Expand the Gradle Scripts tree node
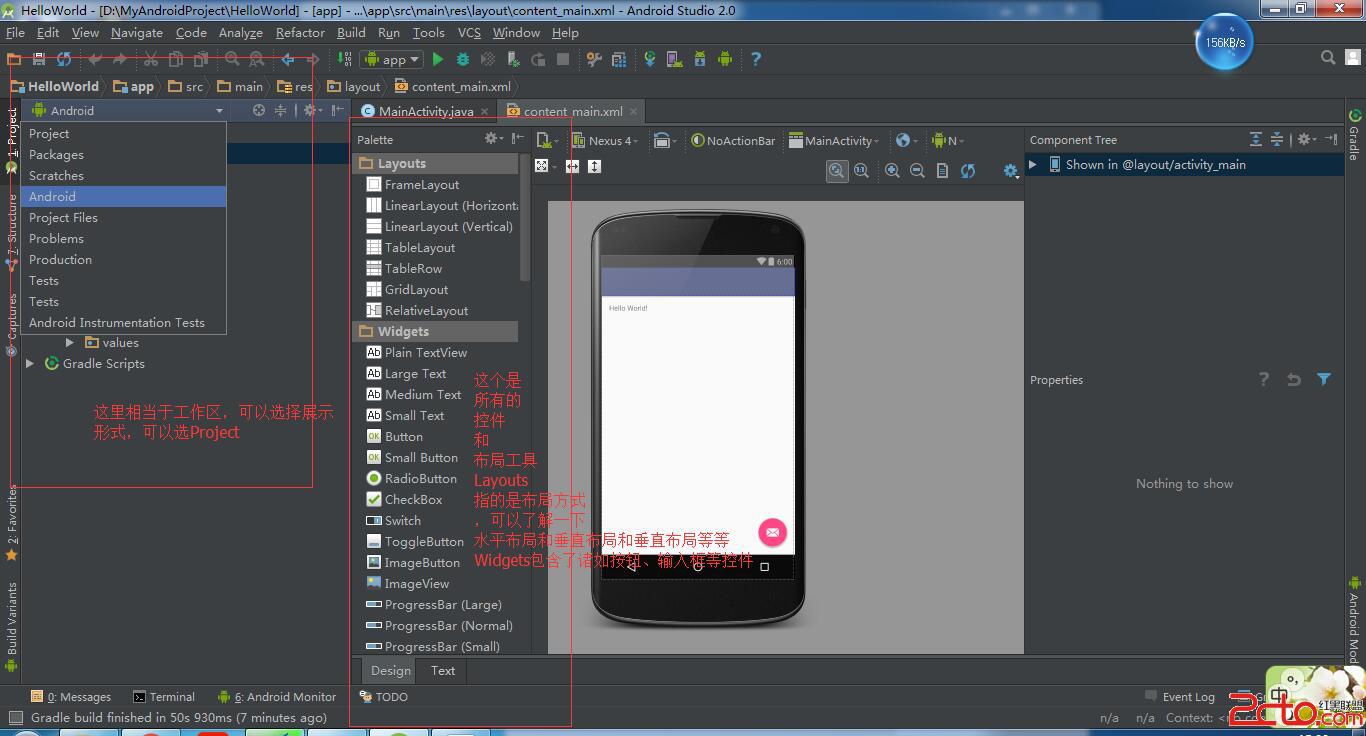This screenshot has height=736, width=1366. point(30,364)
